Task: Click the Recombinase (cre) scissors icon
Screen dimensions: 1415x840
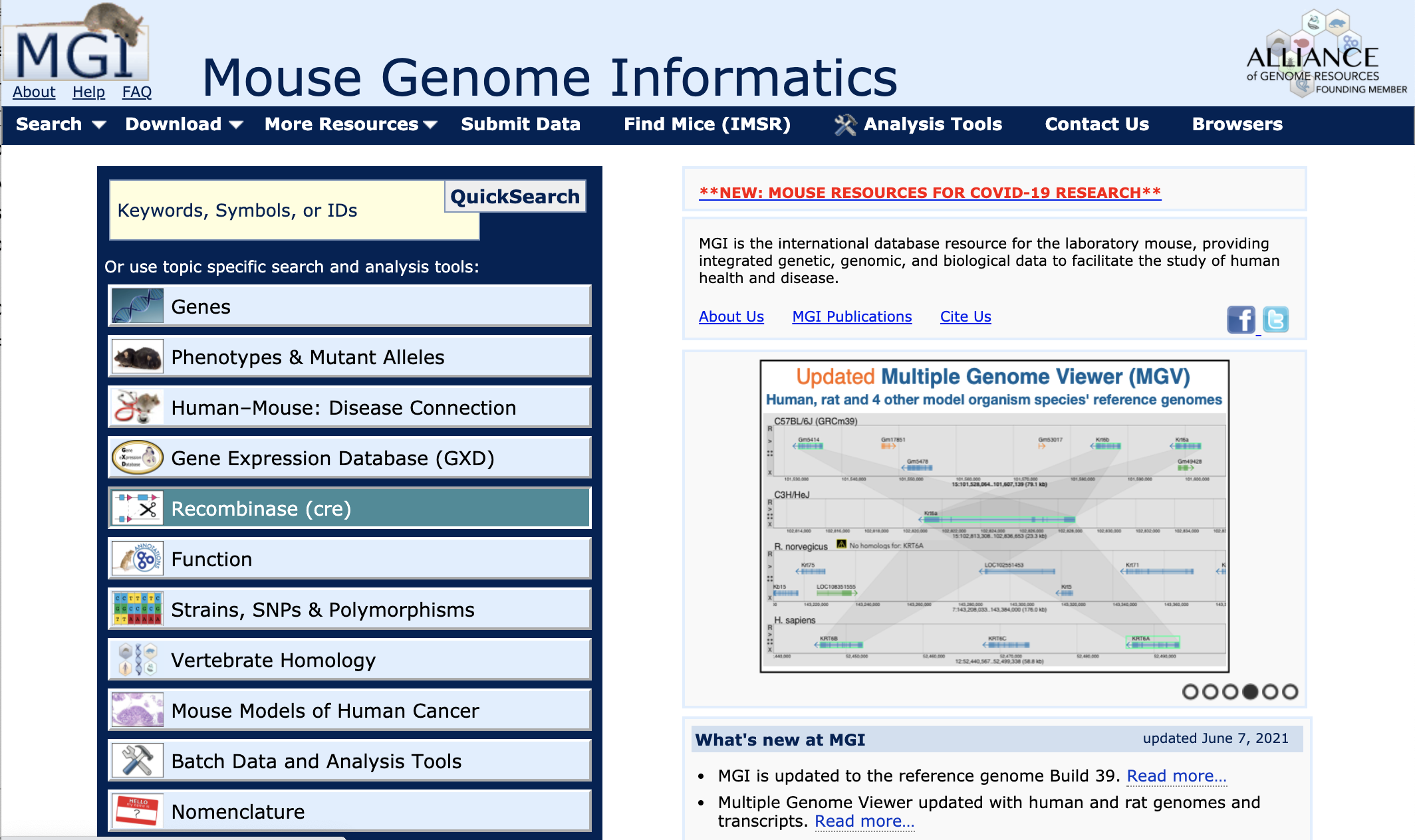Action: pyautogui.click(x=138, y=508)
